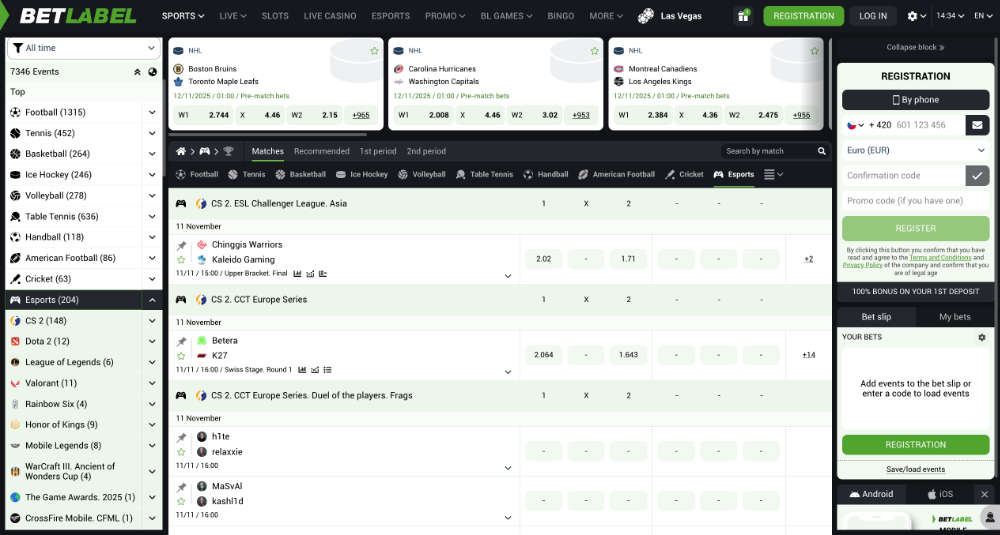Click the phone number input field

929,125
